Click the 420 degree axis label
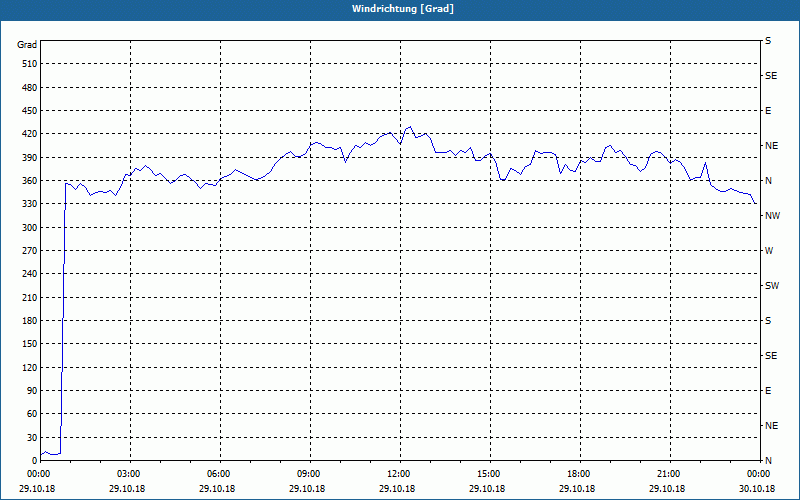This screenshot has width=800, height=500. 29,134
